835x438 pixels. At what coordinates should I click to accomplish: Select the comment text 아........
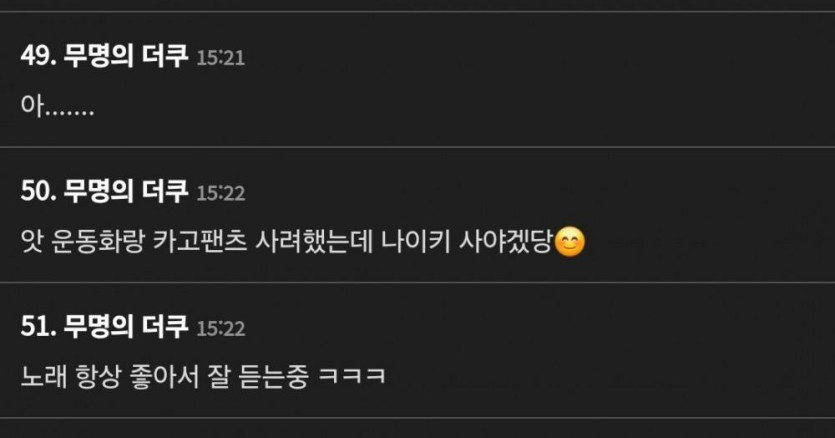pyautogui.click(x=58, y=106)
